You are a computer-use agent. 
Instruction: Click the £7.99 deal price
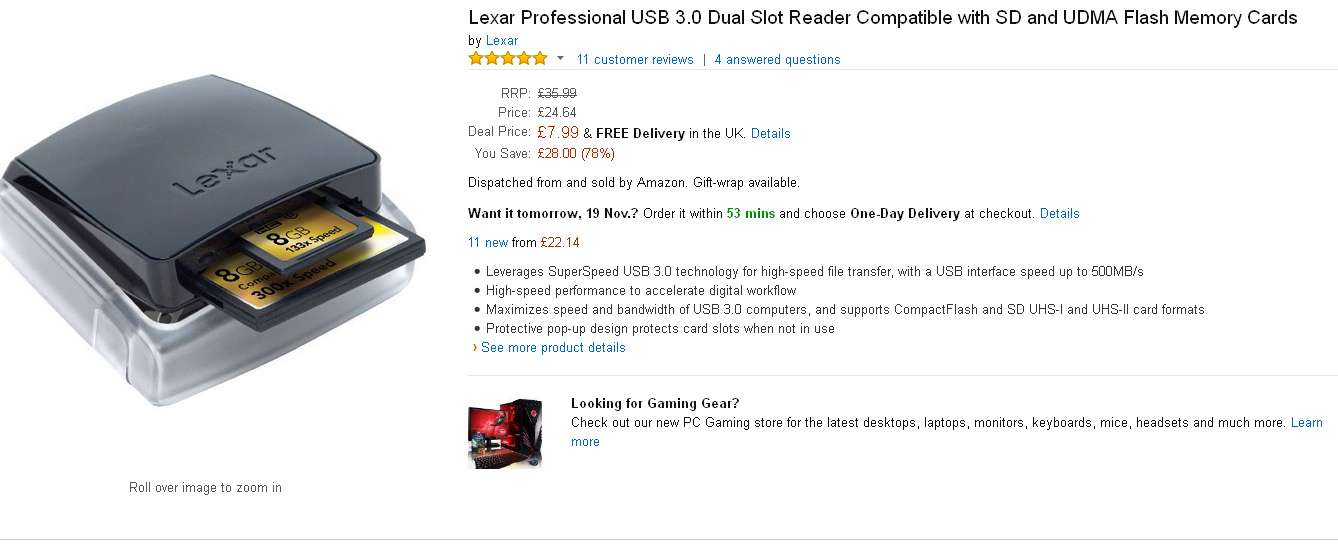(x=558, y=132)
